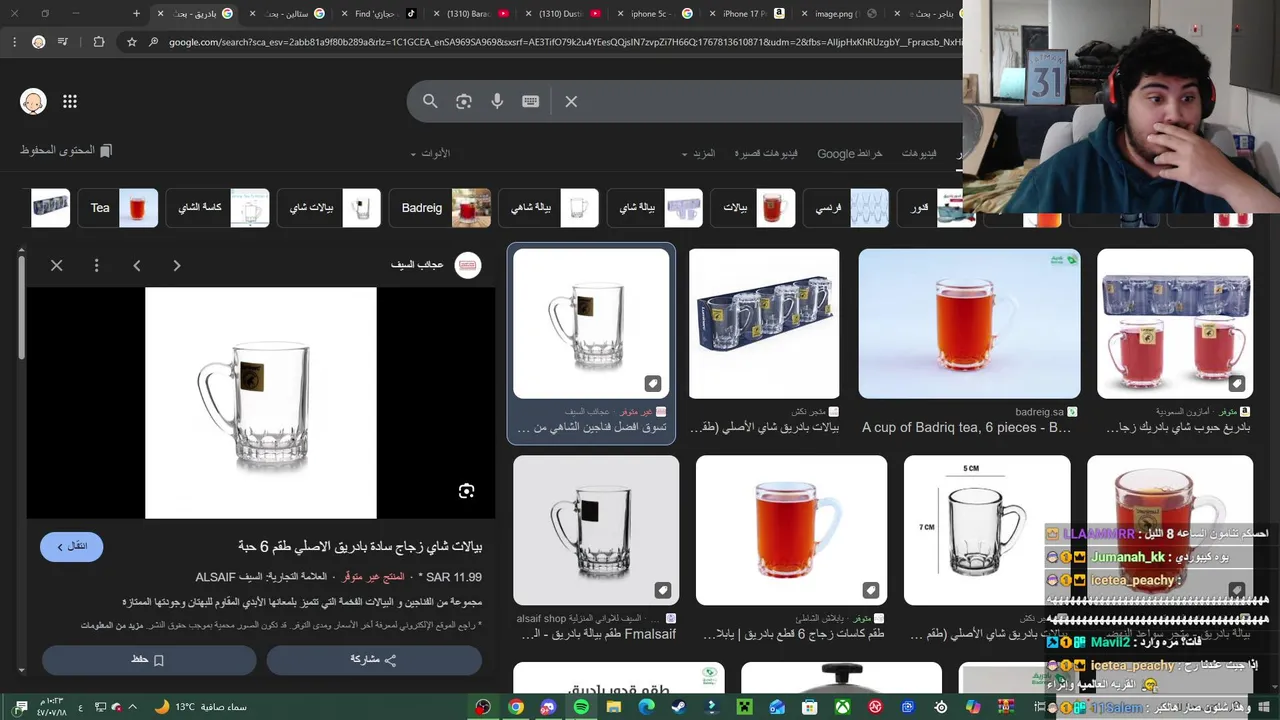Close the image preview panel
1280x720 pixels.
click(57, 265)
